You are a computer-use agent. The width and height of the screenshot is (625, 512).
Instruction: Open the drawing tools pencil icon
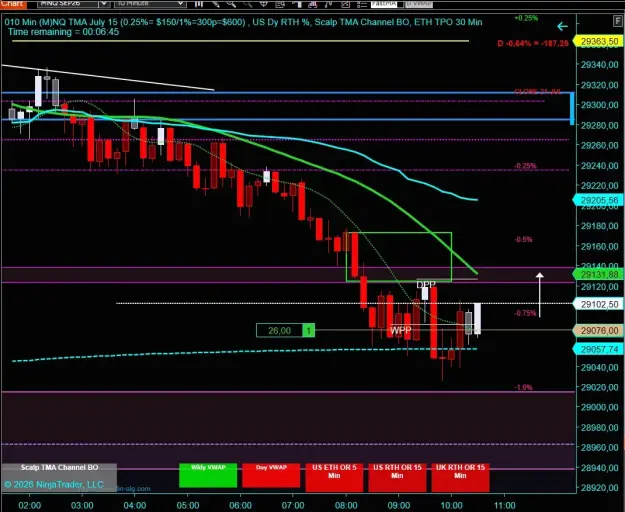pyautogui.click(x=215, y=4)
